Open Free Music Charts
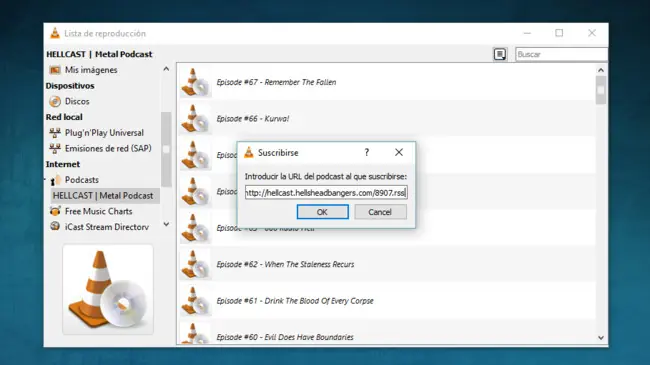Screen dimensions: 650x365 [x=98, y=212]
